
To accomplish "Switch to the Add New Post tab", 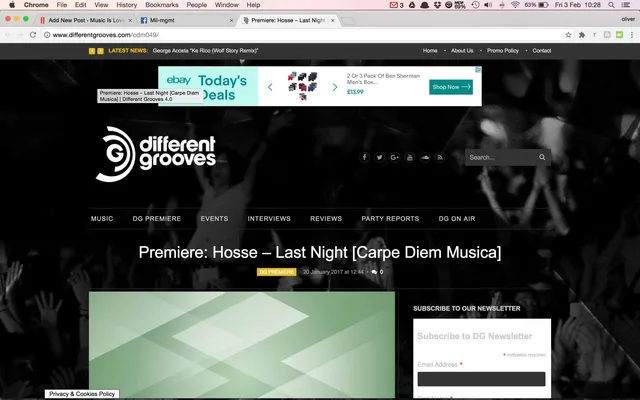I will pyautogui.click(x=85, y=20).
